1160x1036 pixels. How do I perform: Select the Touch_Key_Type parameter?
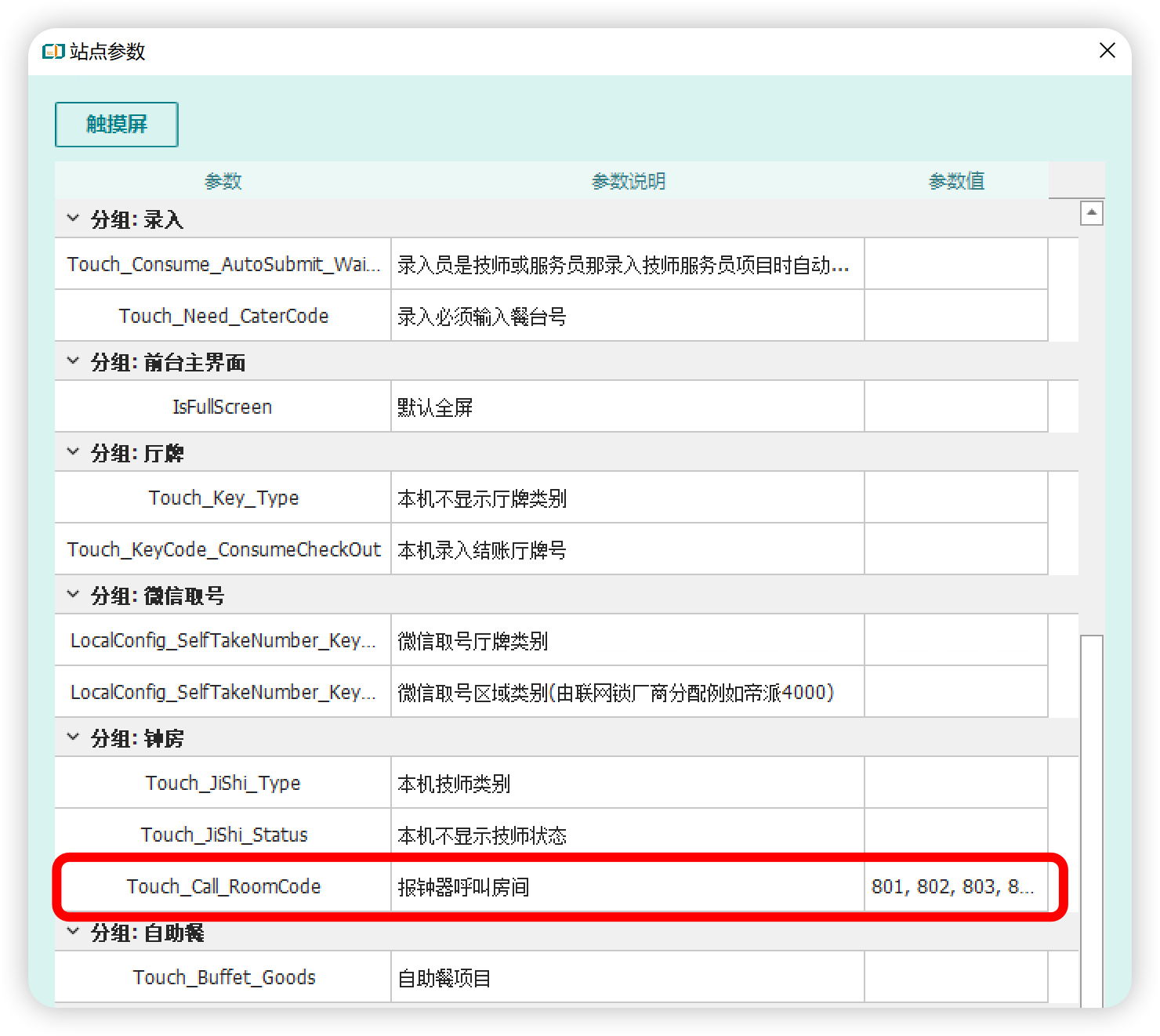pos(223,498)
